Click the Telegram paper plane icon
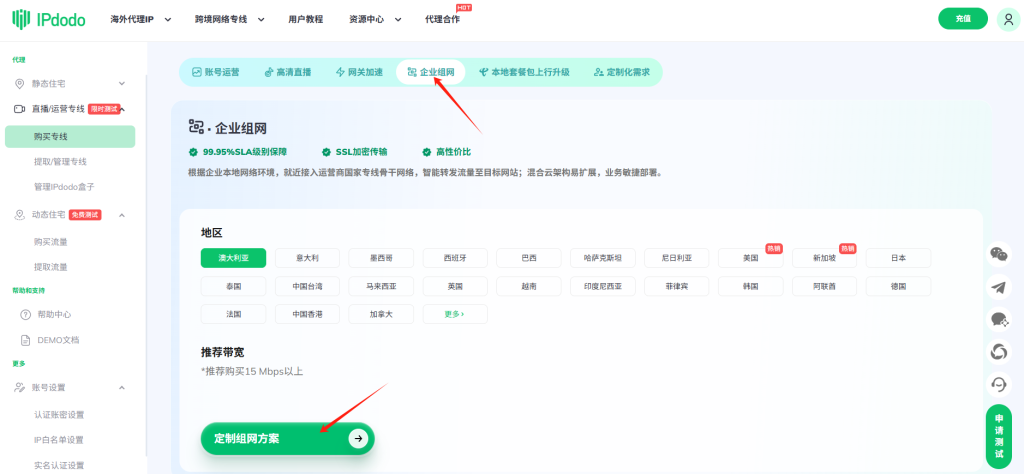The width and height of the screenshot is (1024, 474). (x=999, y=287)
